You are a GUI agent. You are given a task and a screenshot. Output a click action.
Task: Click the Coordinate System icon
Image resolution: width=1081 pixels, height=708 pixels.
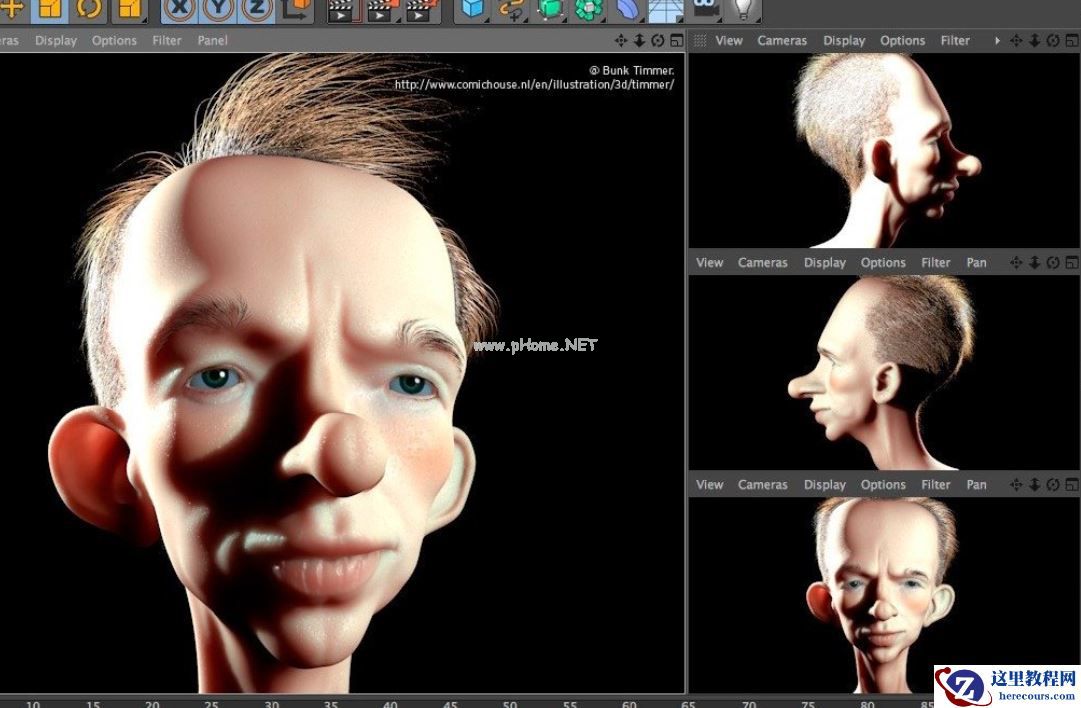[x=297, y=10]
